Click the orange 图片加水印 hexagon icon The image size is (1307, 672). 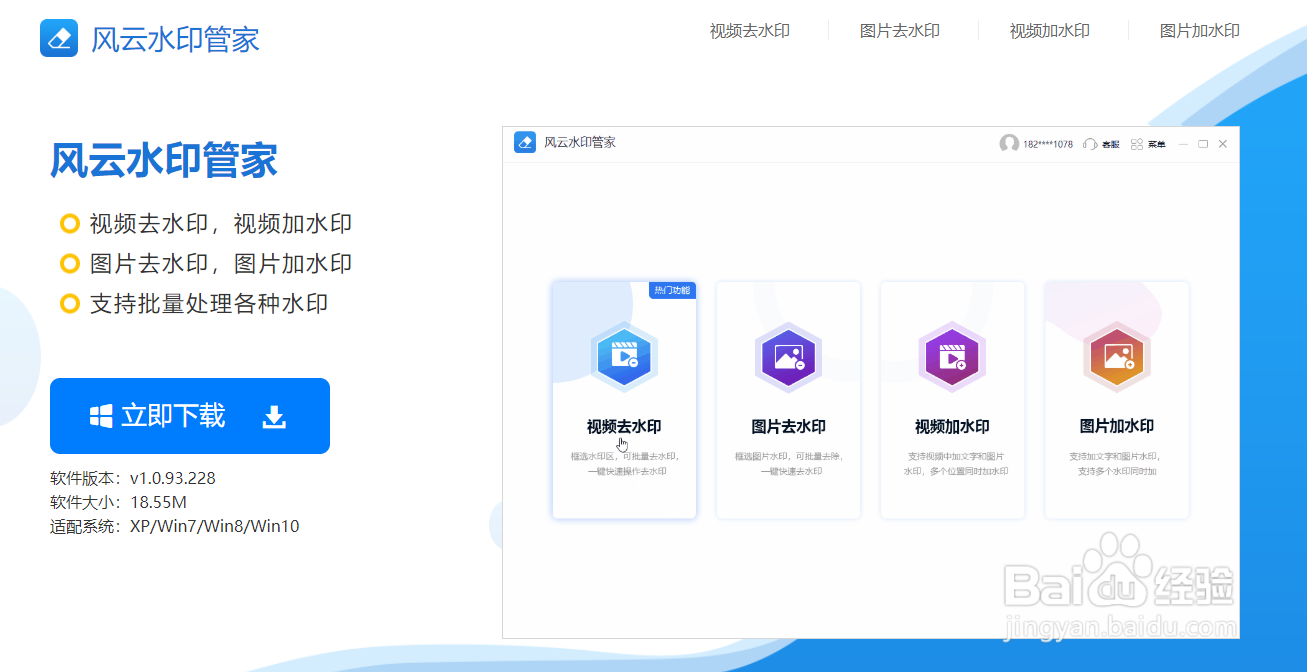tap(1116, 356)
